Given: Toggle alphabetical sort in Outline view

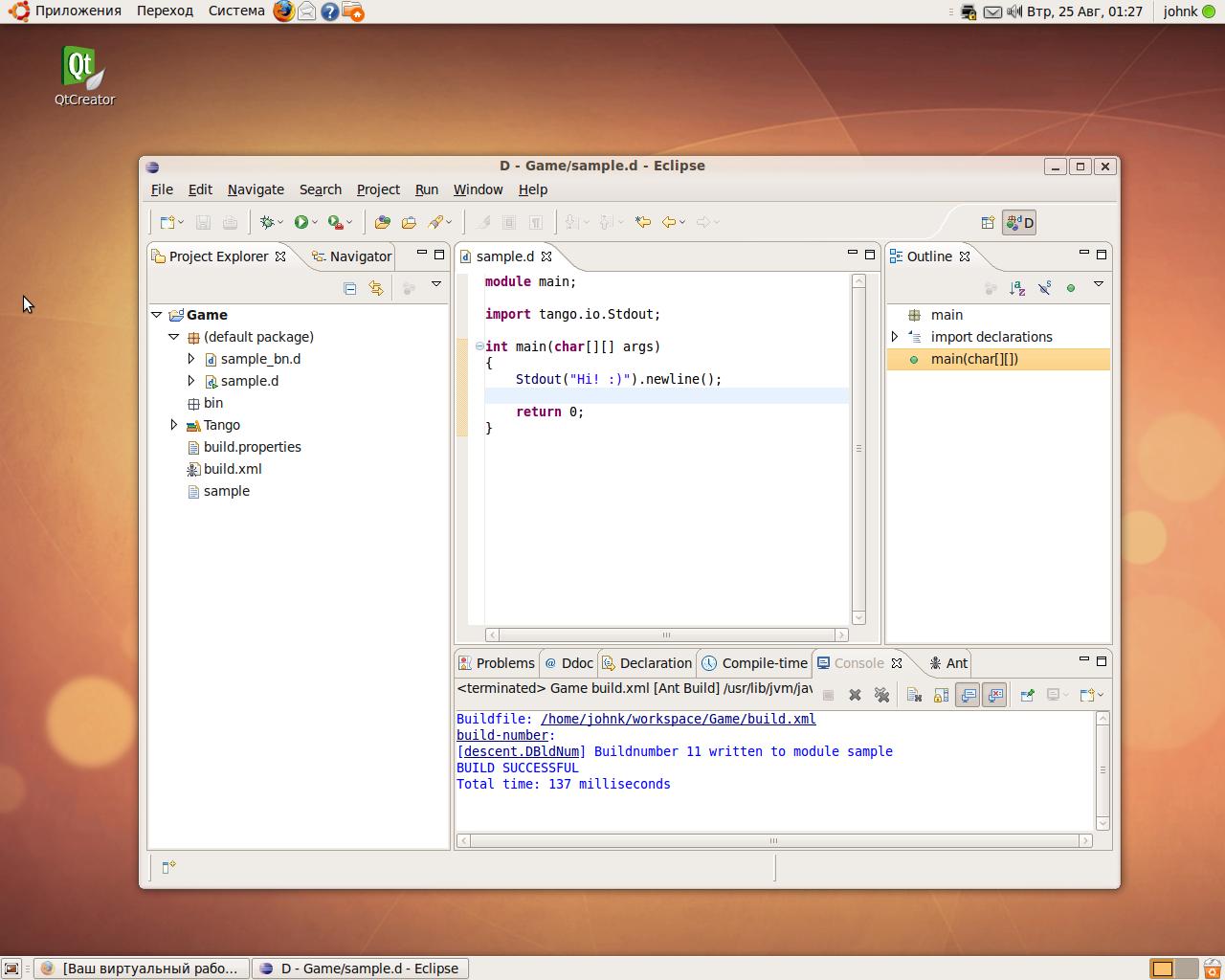Looking at the screenshot, I should [1017, 288].
